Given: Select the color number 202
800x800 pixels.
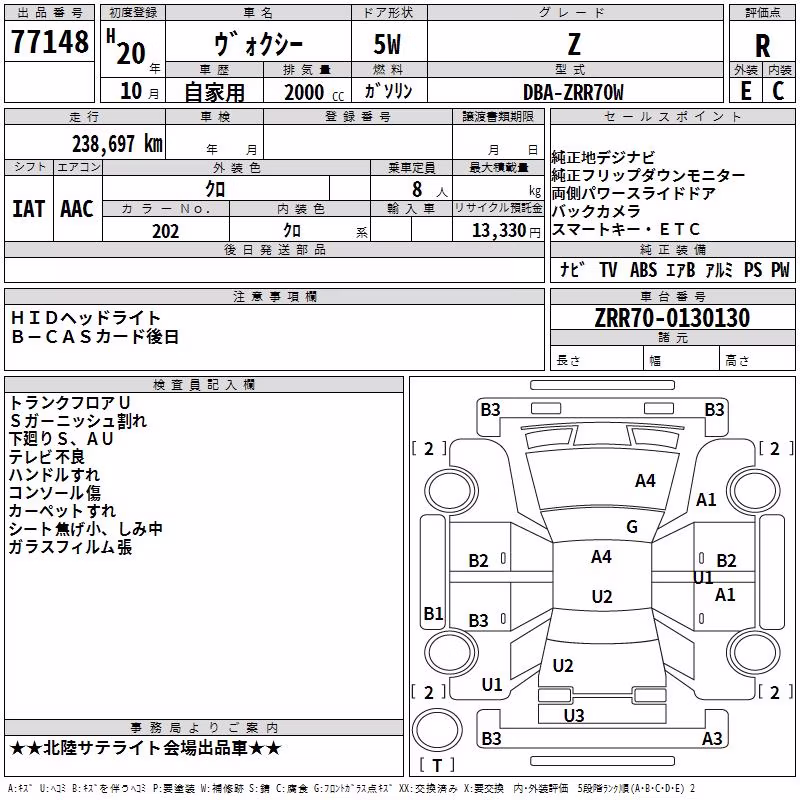Looking at the screenshot, I should [165, 231].
